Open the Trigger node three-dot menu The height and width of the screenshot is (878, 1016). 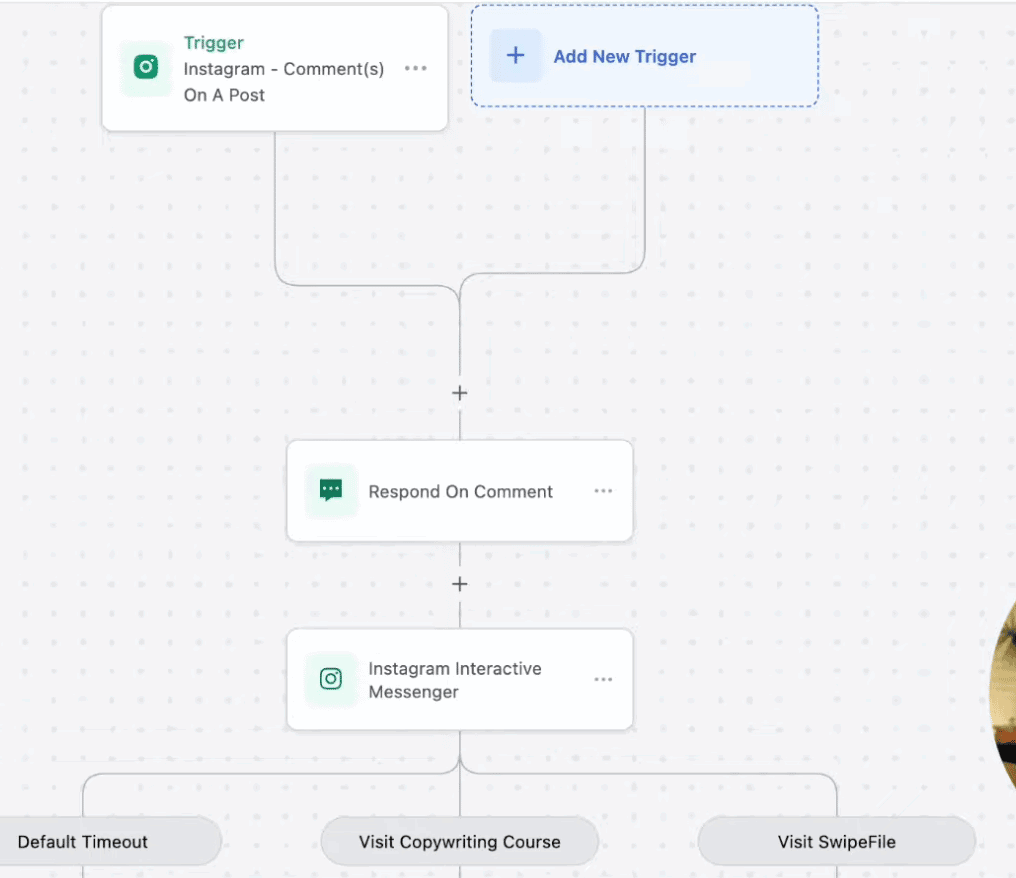point(415,68)
